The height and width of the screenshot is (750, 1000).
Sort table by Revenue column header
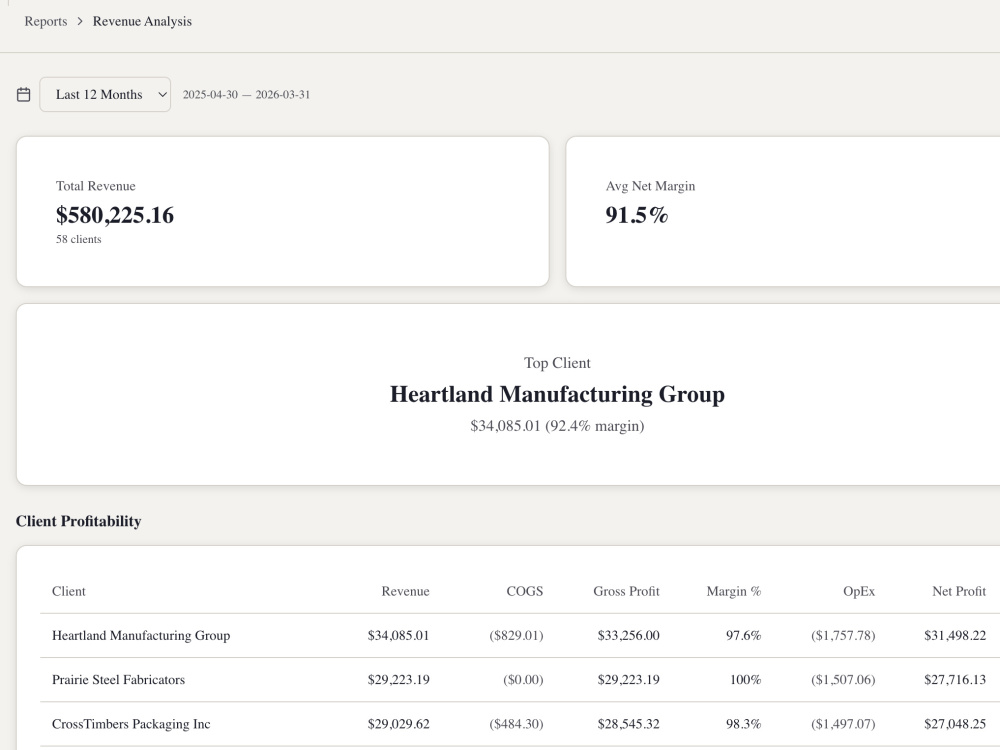(x=406, y=591)
